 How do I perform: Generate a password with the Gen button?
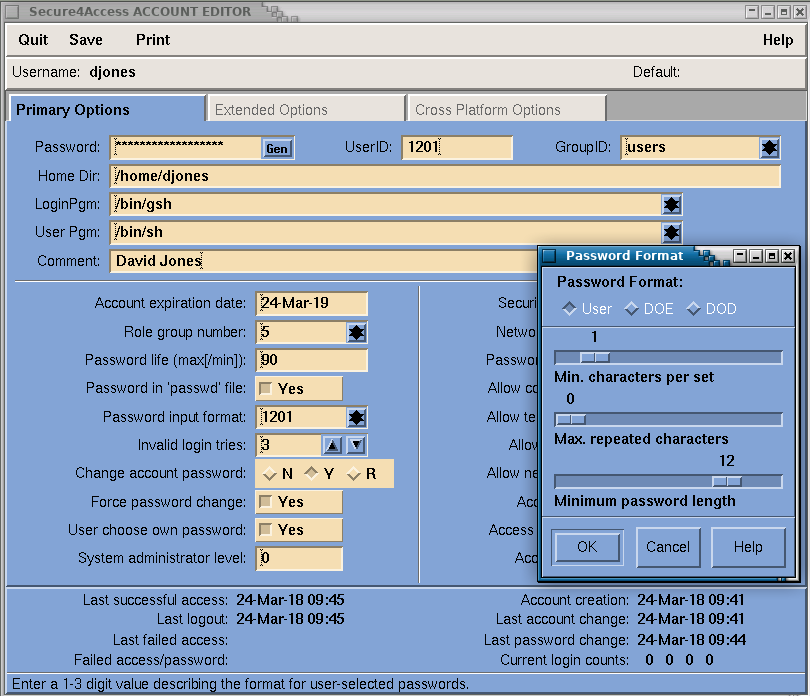277,149
